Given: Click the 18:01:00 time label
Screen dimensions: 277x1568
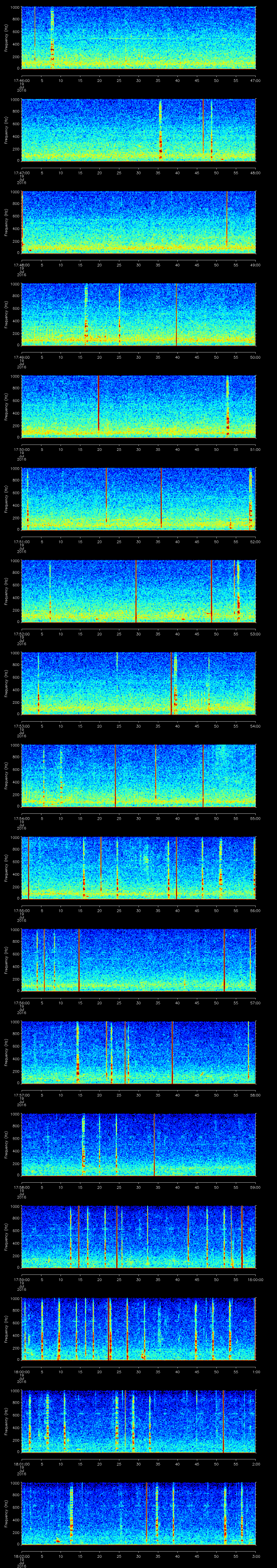Looking at the screenshot, I should [x=21, y=1464].
